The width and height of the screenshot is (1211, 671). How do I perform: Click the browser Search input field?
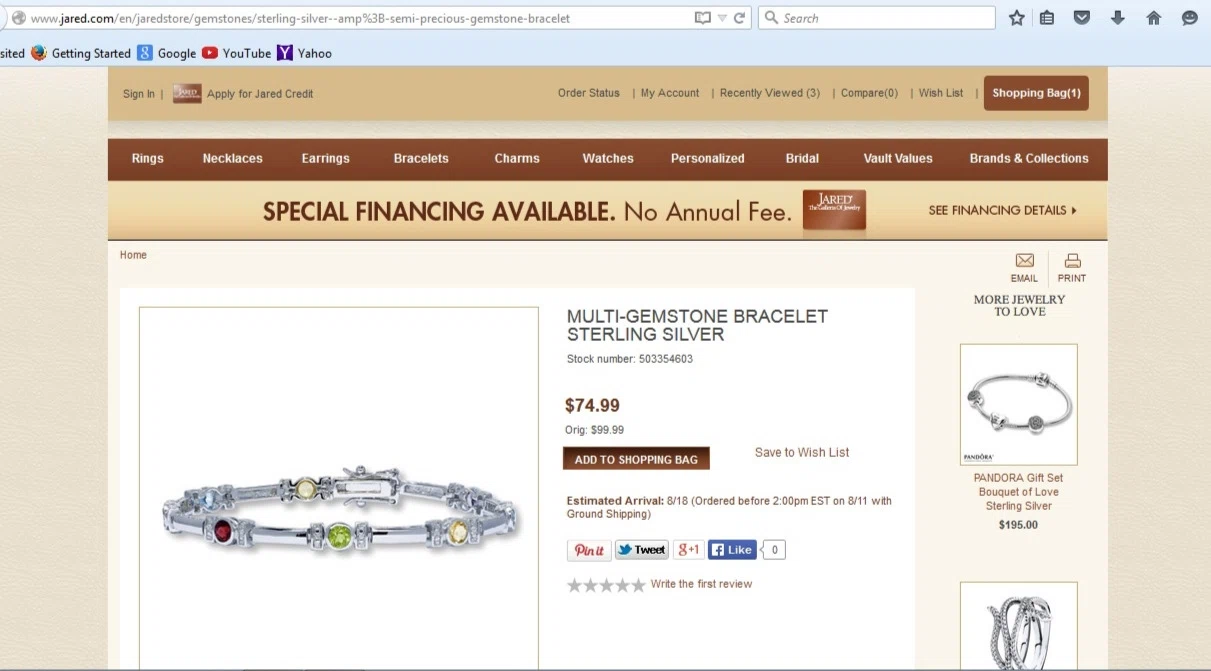877,18
